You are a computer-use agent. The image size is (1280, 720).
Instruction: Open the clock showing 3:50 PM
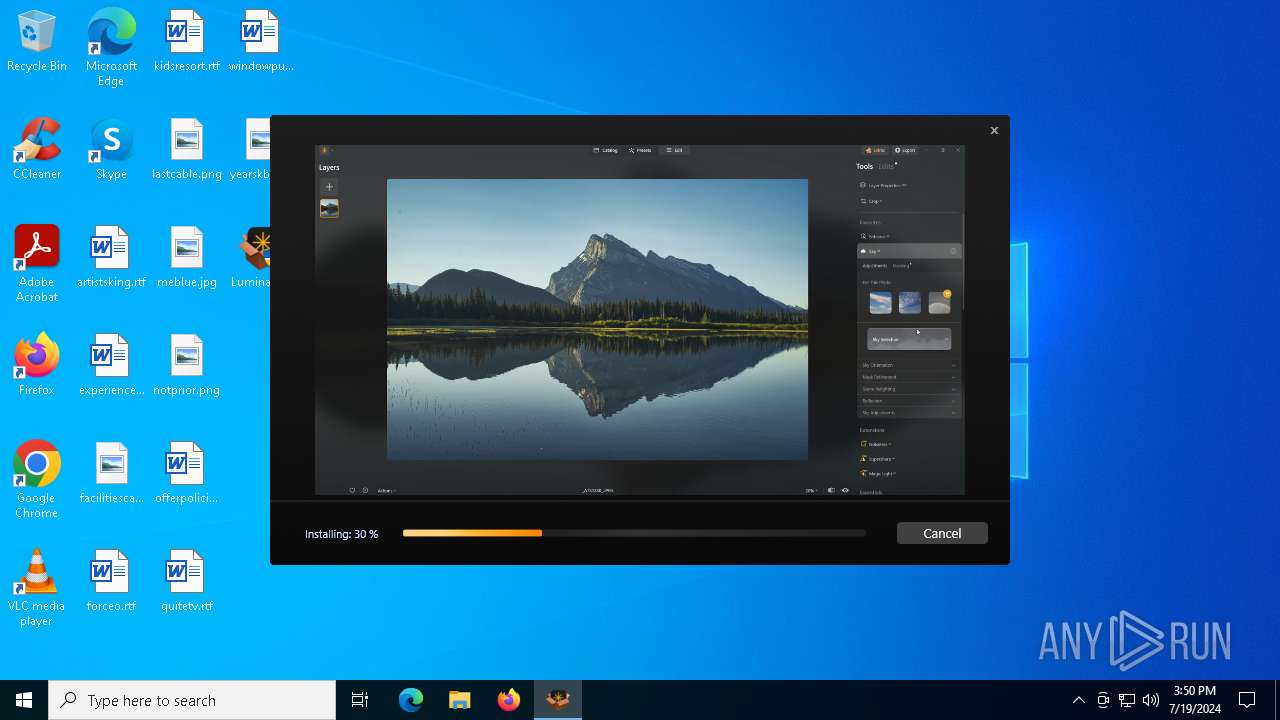click(1196, 700)
